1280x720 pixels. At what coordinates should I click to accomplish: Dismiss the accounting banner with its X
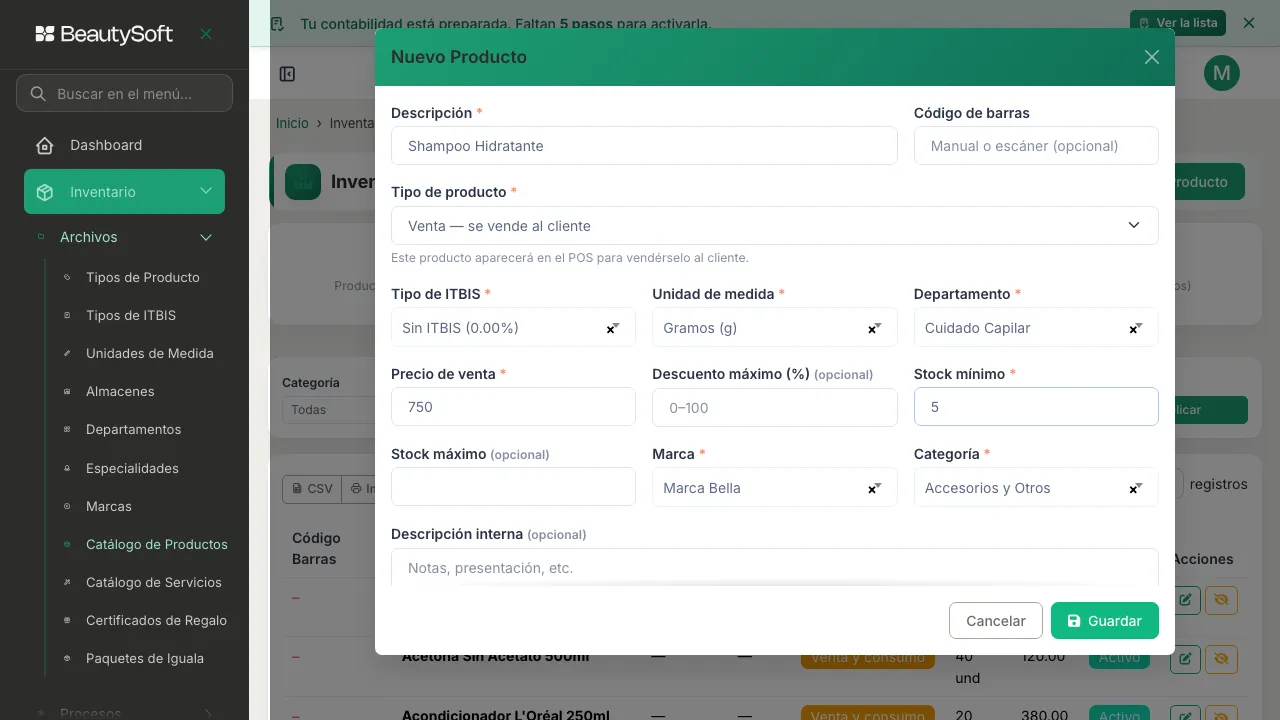pos(1248,23)
